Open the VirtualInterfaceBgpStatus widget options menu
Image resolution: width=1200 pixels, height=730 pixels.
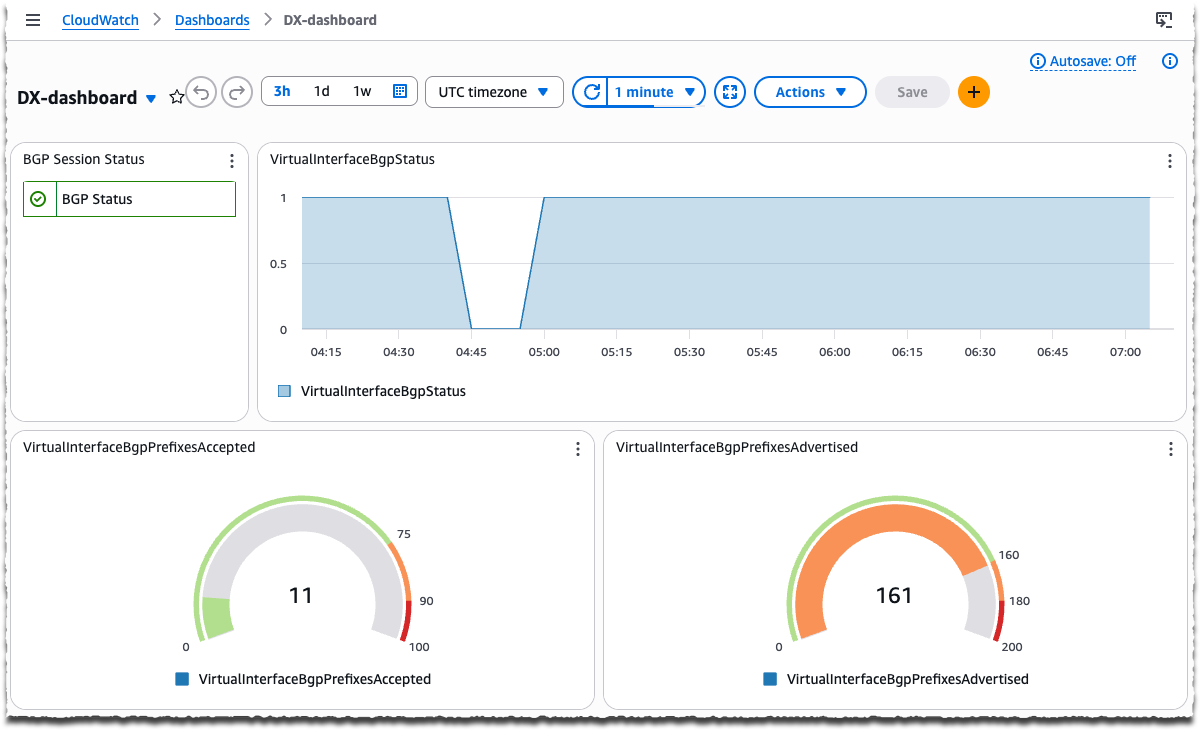tap(1169, 160)
